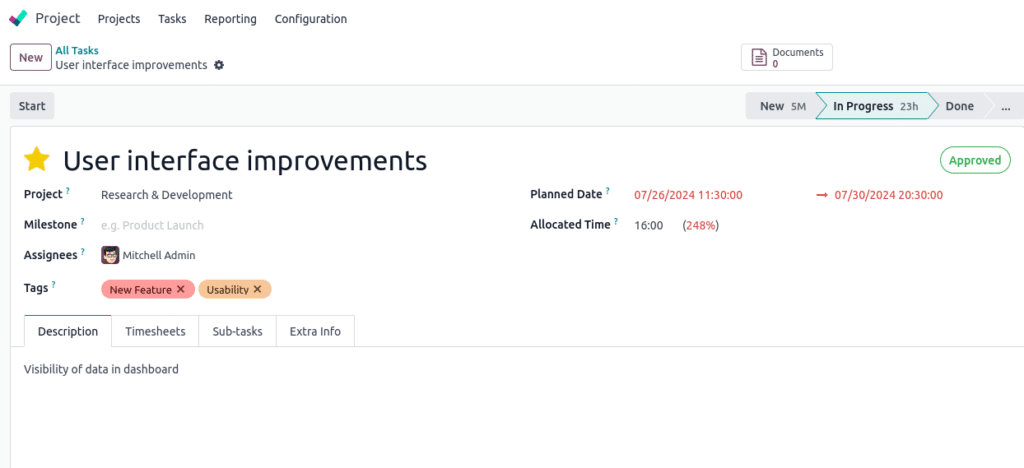Move task to Done stage

(x=959, y=106)
